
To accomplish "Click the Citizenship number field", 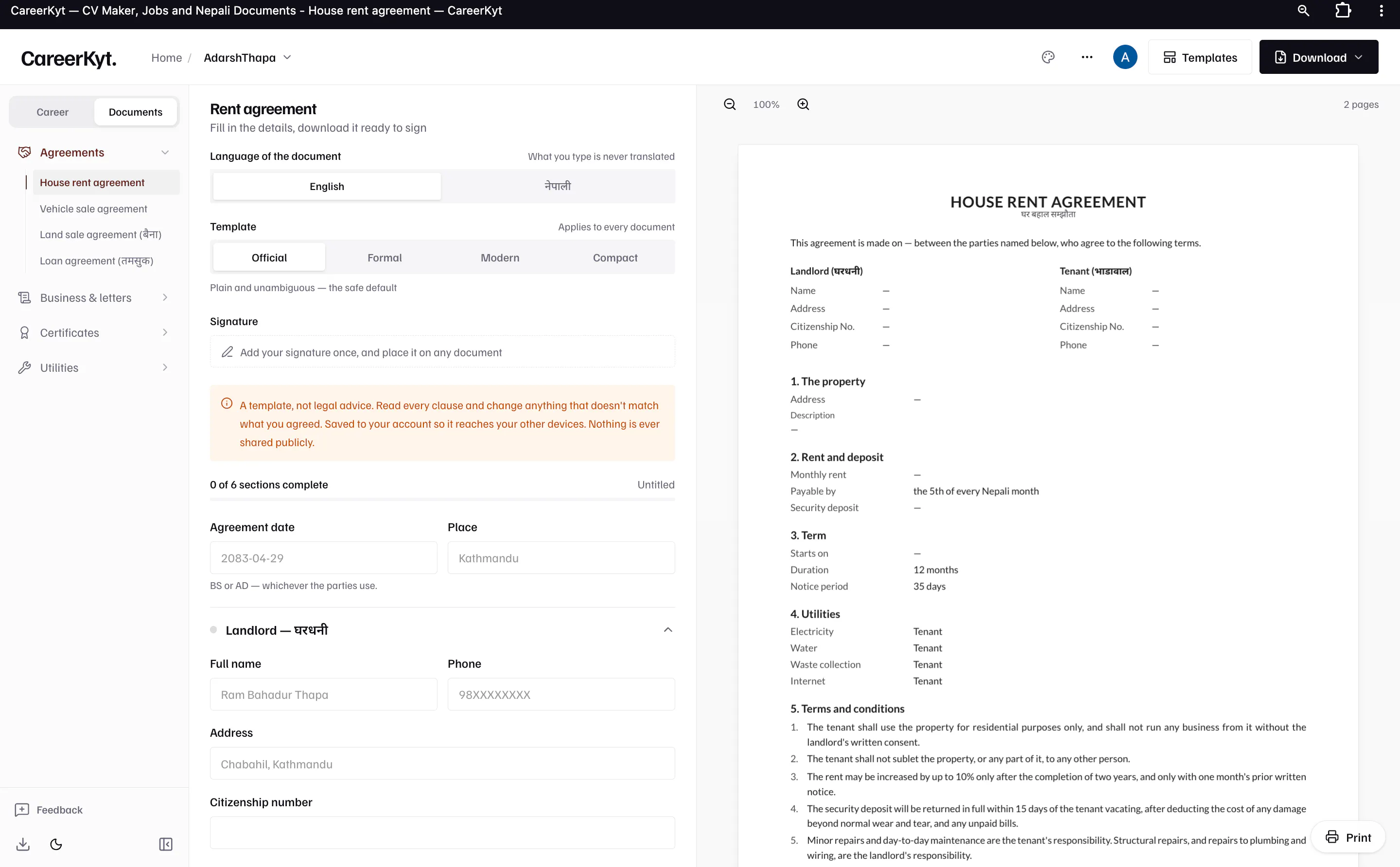I will (x=442, y=832).
